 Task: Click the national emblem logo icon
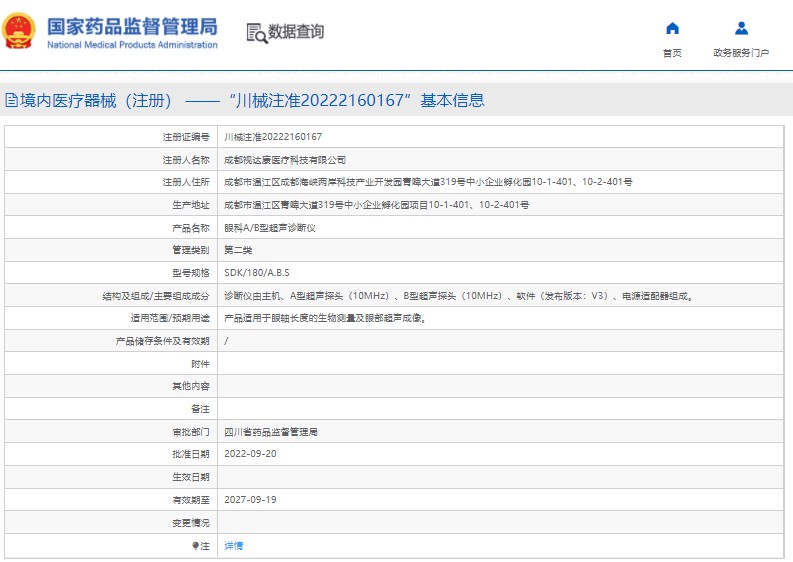coord(19,31)
